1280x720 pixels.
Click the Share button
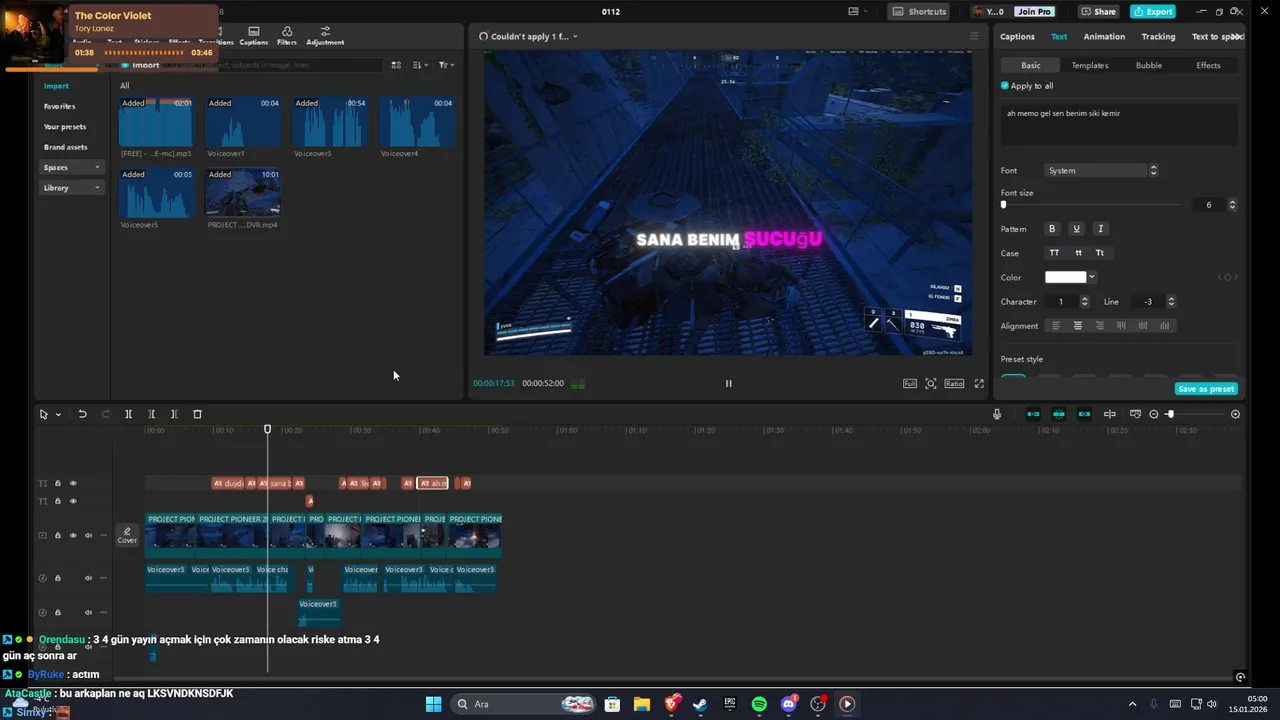(x=1098, y=11)
